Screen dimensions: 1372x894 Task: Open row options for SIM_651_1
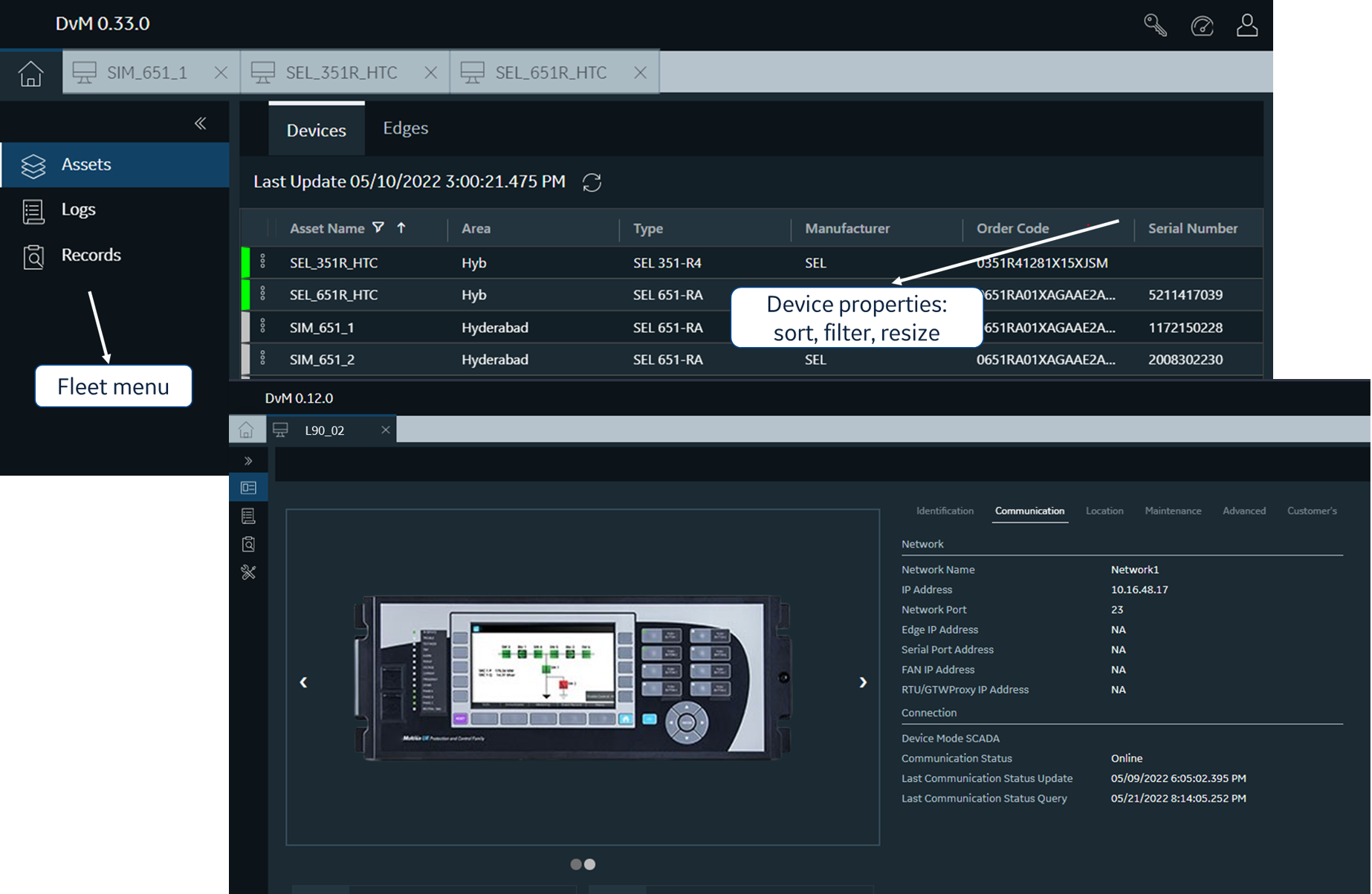[262, 326]
